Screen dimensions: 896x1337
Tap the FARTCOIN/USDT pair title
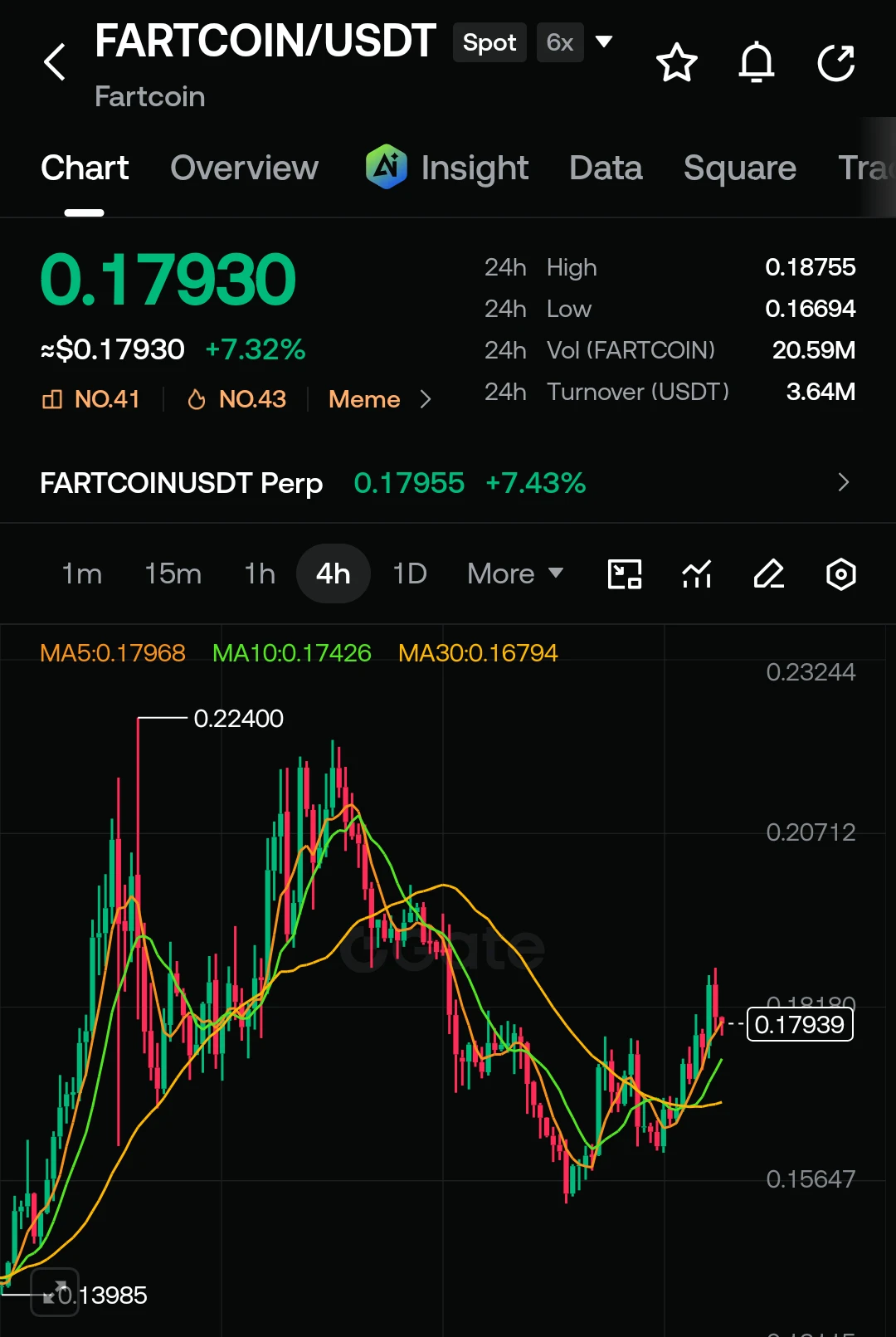(265, 41)
